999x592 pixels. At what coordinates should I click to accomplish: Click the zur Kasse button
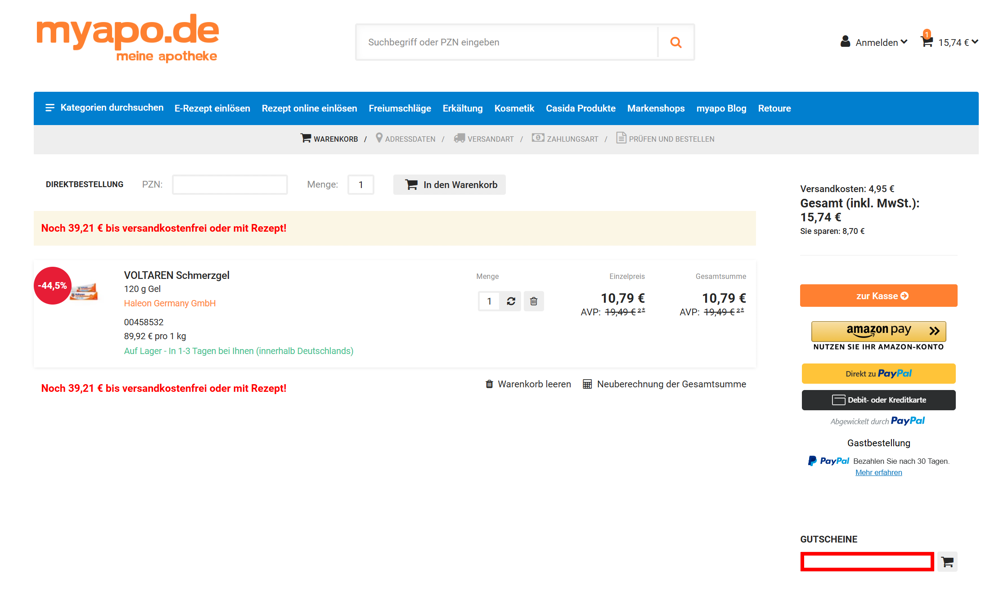(879, 296)
